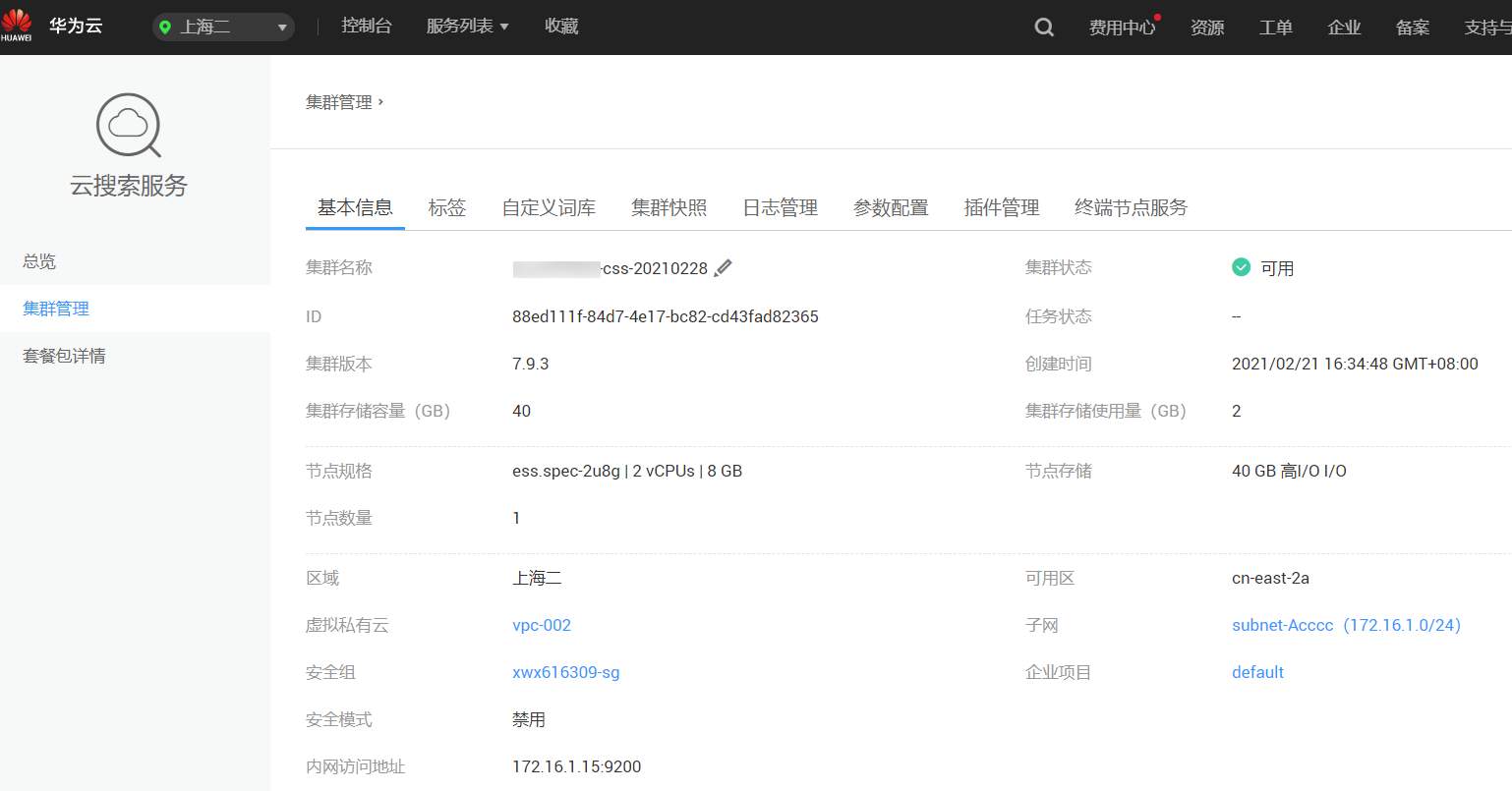Edit cluster name with pencil icon
This screenshot has height=791, width=1512.
(723, 268)
